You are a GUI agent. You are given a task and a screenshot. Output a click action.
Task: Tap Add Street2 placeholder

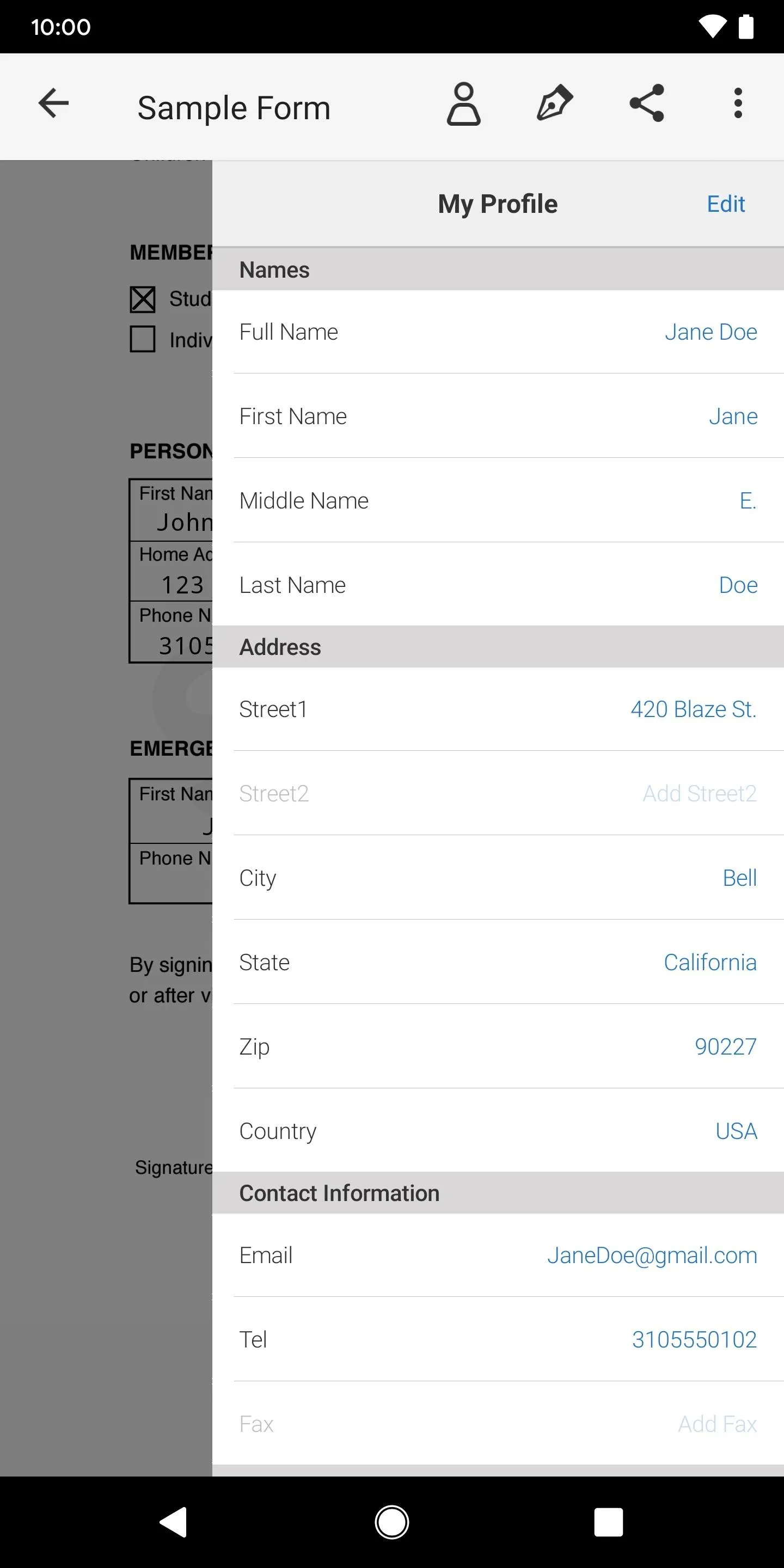[700, 793]
